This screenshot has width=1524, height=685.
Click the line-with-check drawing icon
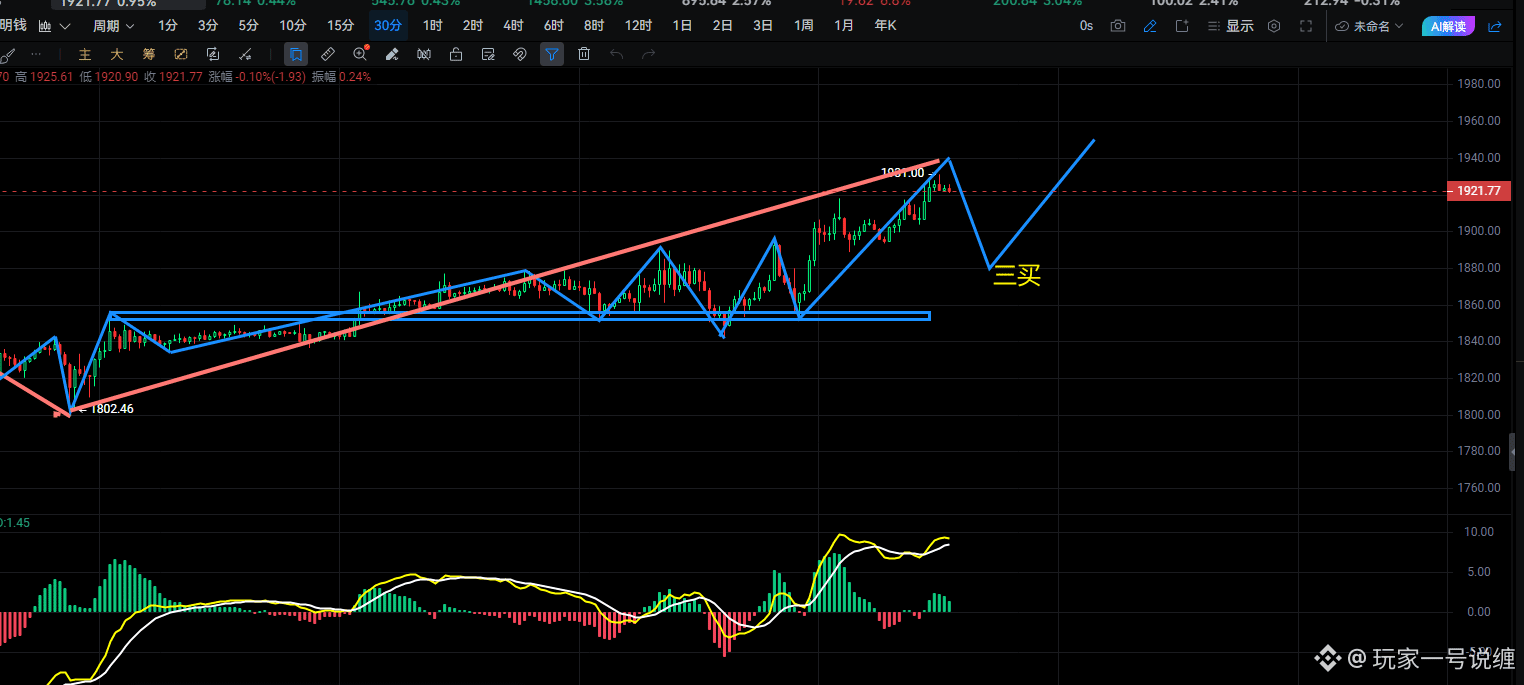pyautogui.click(x=245, y=54)
